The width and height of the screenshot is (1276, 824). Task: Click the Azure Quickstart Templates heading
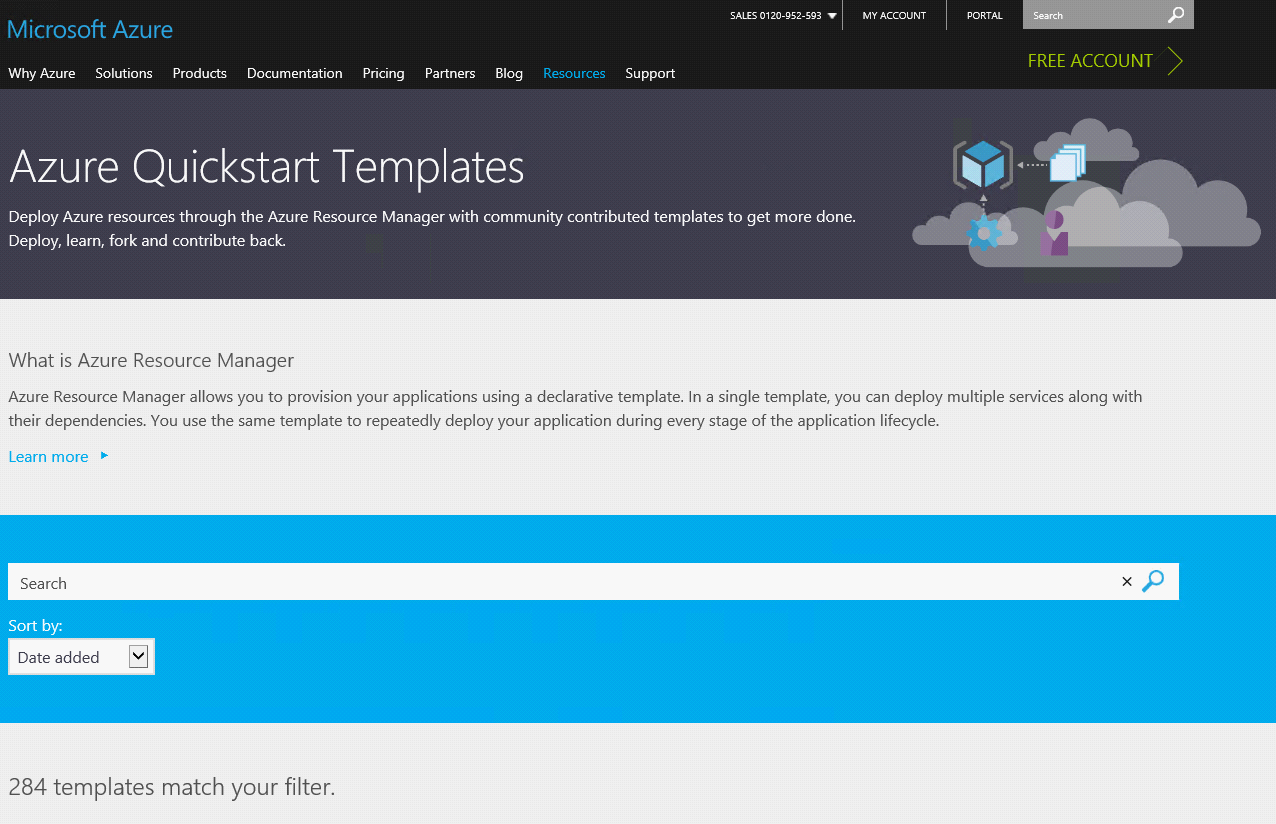pos(267,166)
